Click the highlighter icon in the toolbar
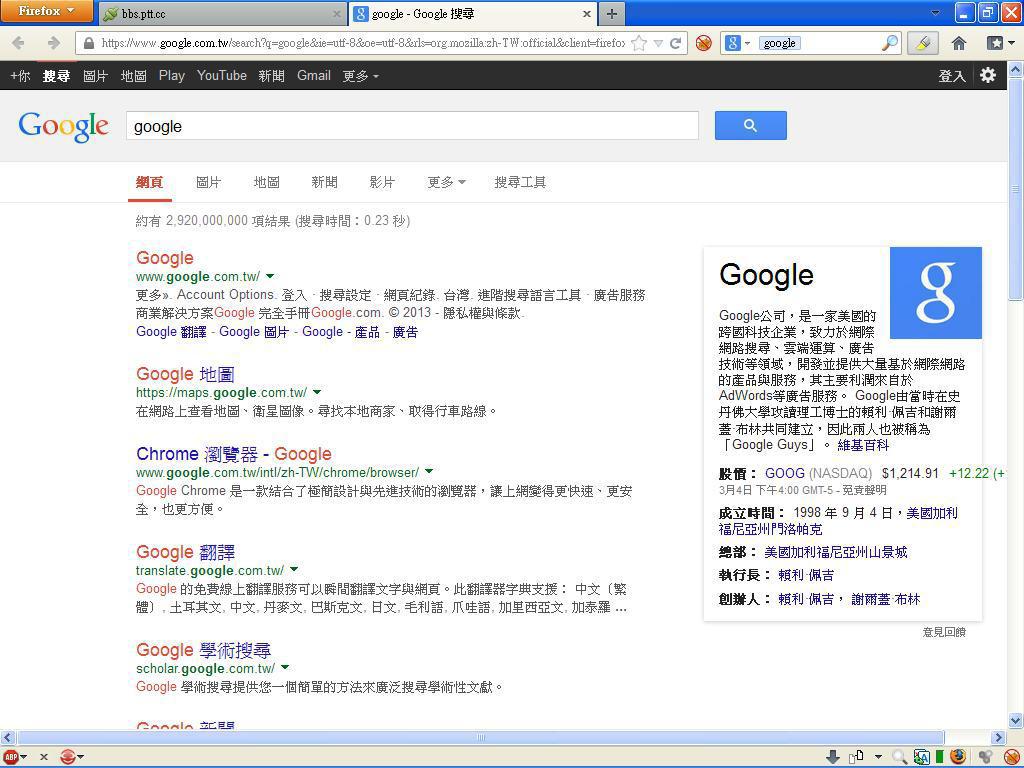This screenshot has width=1024, height=768. pos(922,43)
